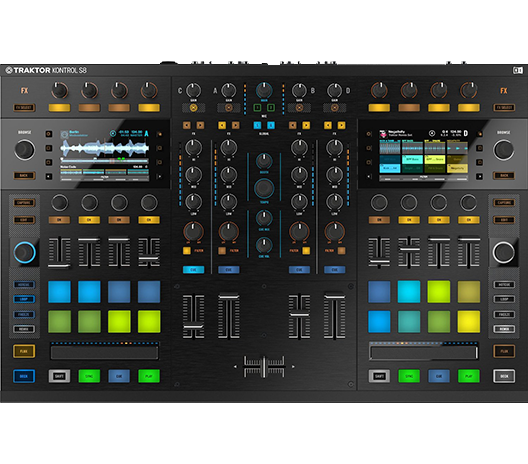Toggle the first green MIC button

(x=257, y=108)
